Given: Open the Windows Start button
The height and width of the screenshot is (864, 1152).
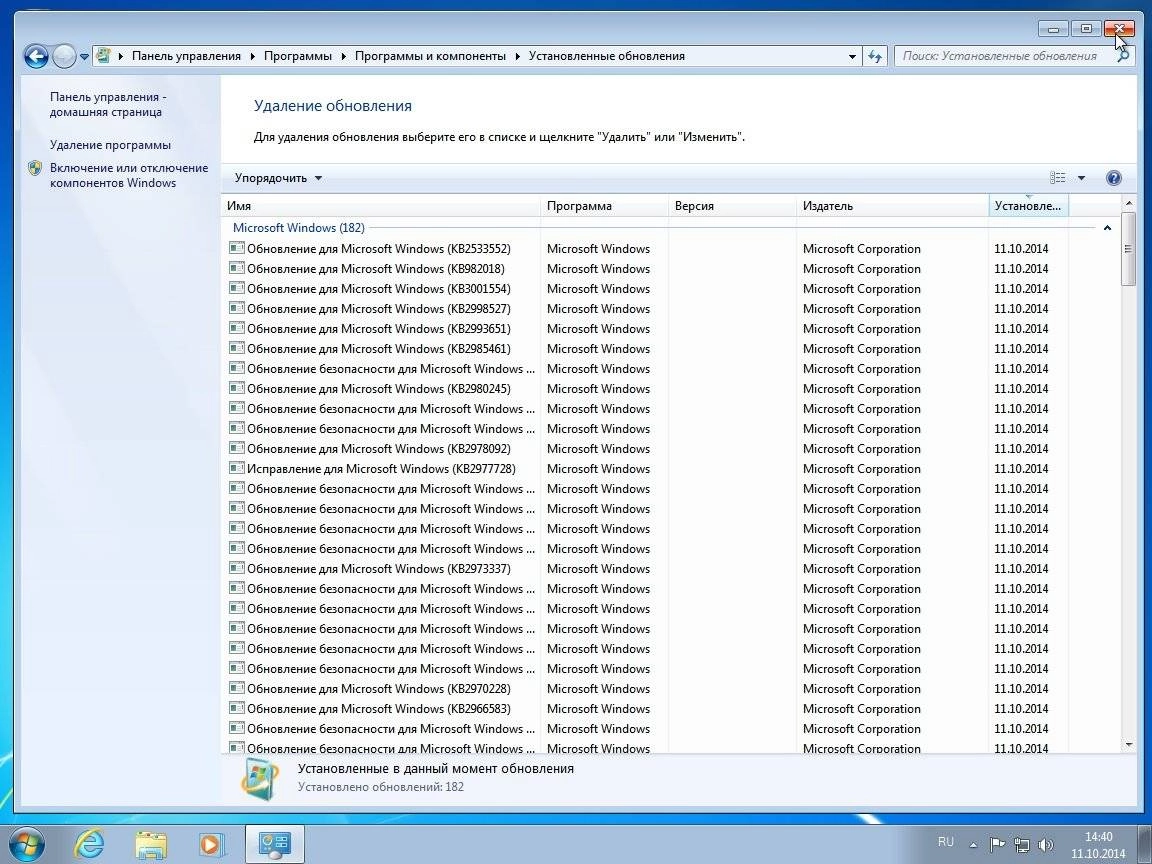Looking at the screenshot, I should click(26, 843).
